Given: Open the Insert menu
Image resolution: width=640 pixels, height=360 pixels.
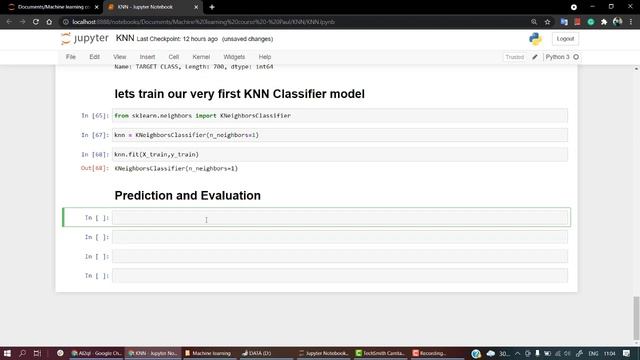Looking at the screenshot, I should [x=147, y=57].
